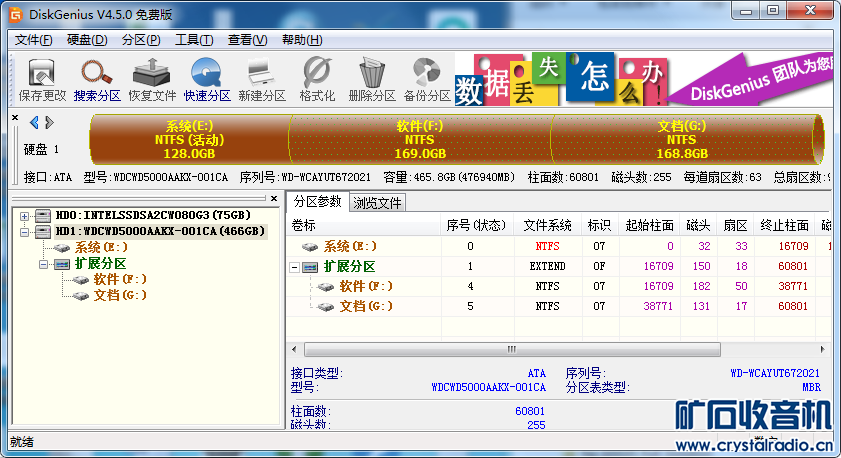Click the 系统(E:) partition icon in tree
This screenshot has width=841, height=458.
click(62, 248)
